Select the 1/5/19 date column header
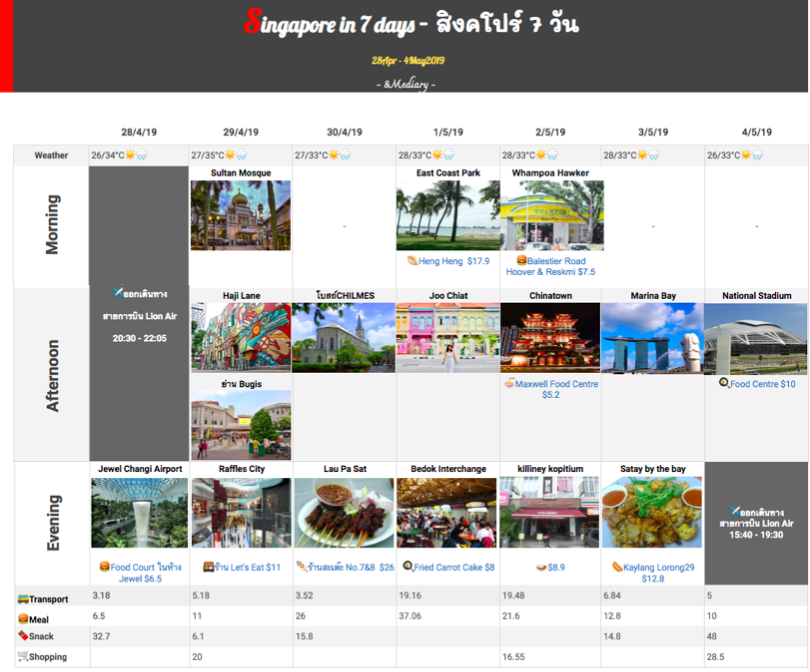Viewport: 810px width, 672px height. pyautogui.click(x=447, y=132)
